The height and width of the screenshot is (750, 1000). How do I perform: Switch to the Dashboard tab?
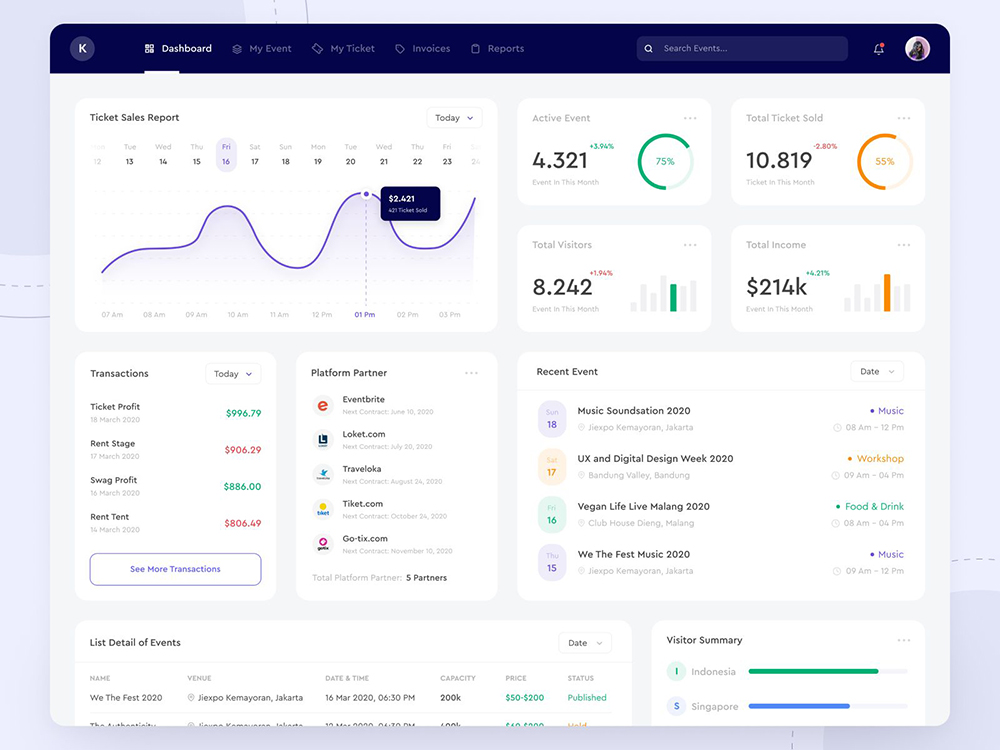point(178,48)
